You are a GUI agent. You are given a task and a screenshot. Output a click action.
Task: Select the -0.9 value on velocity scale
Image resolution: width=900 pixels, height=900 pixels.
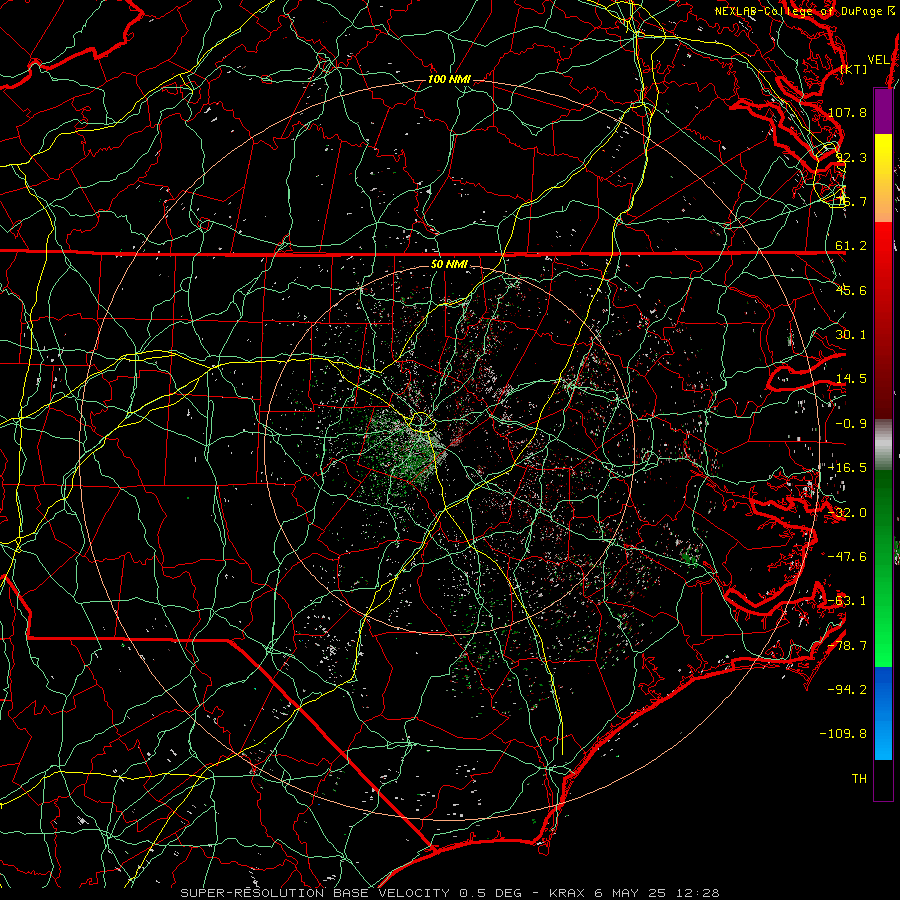(851, 424)
